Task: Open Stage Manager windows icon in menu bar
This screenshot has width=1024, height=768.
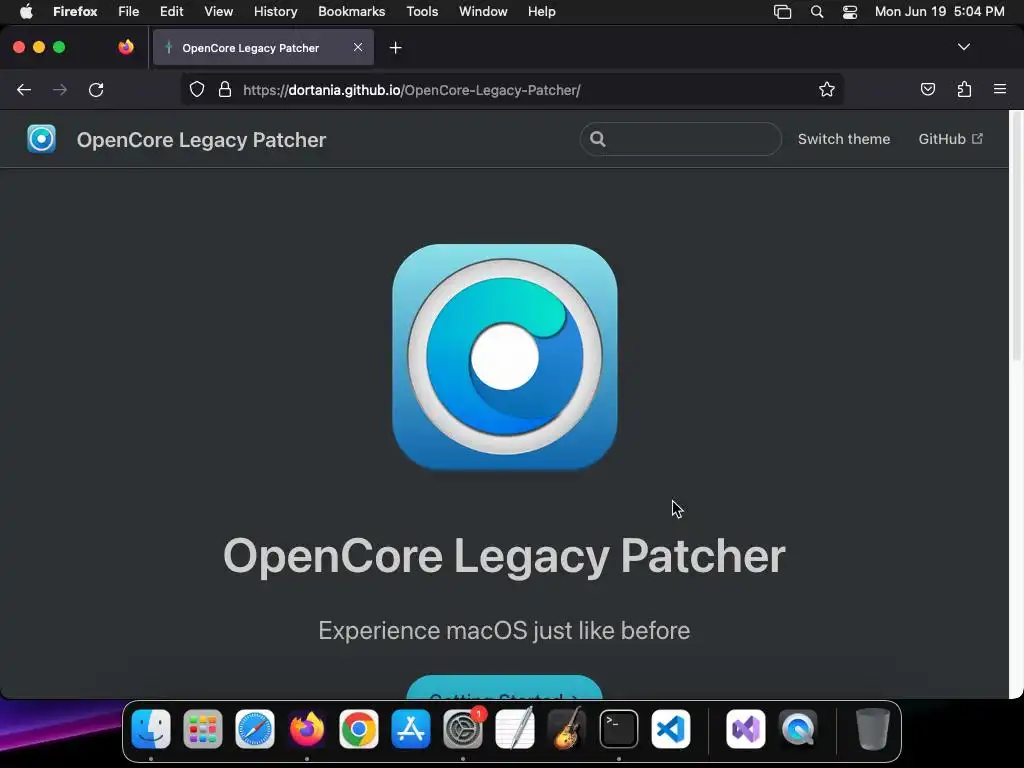Action: (x=782, y=12)
